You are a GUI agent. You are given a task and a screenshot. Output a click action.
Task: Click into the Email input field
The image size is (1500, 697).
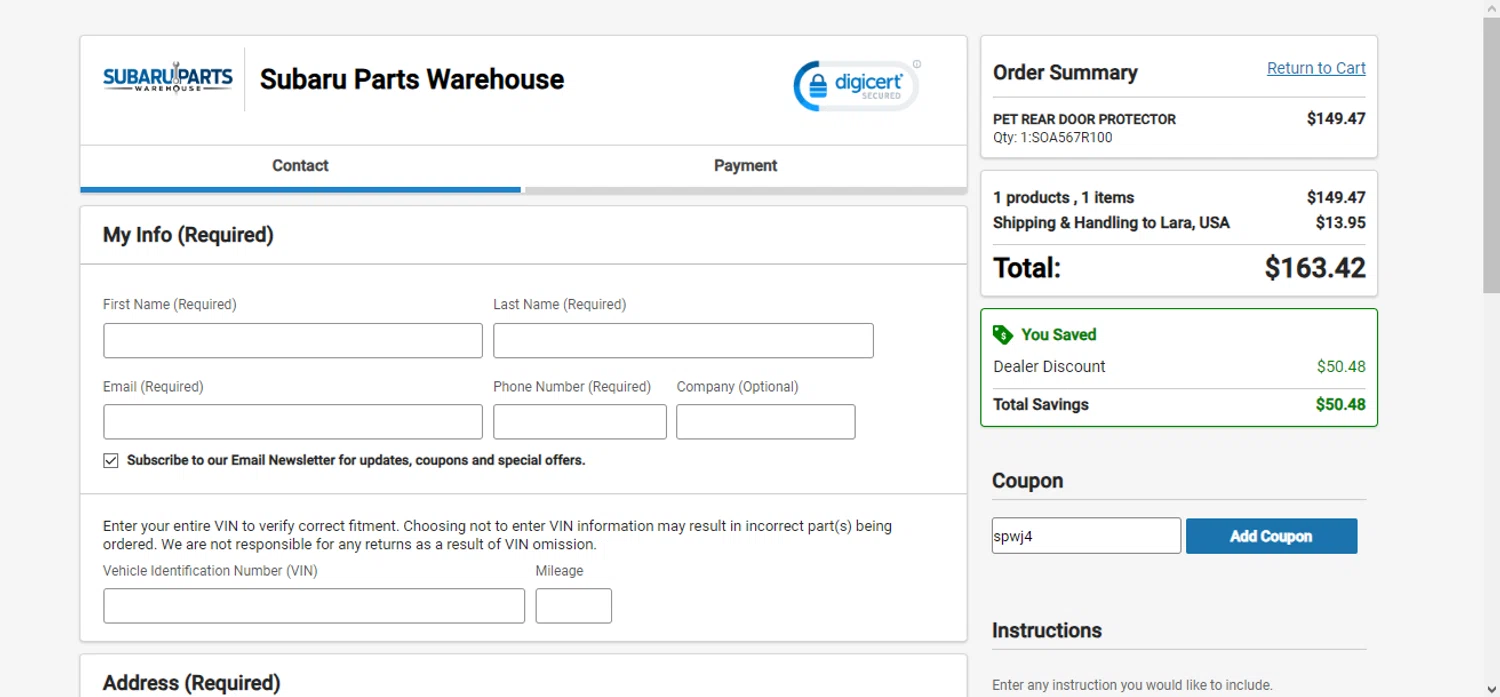pos(293,422)
